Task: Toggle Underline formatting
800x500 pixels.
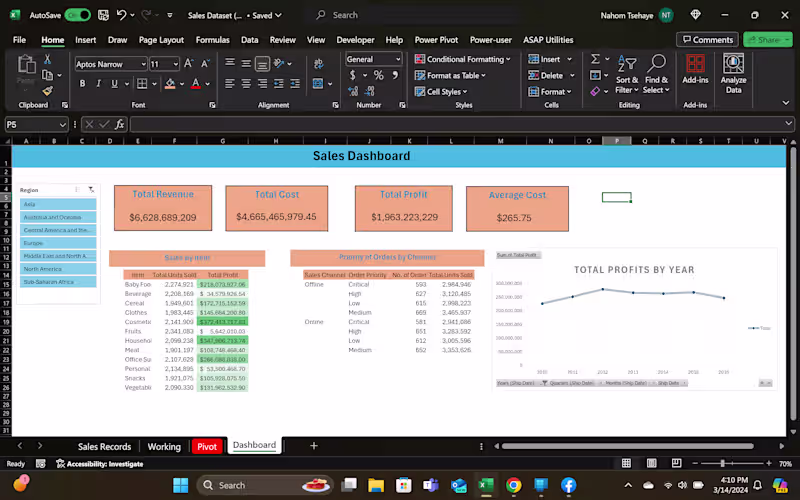Action: [114, 83]
